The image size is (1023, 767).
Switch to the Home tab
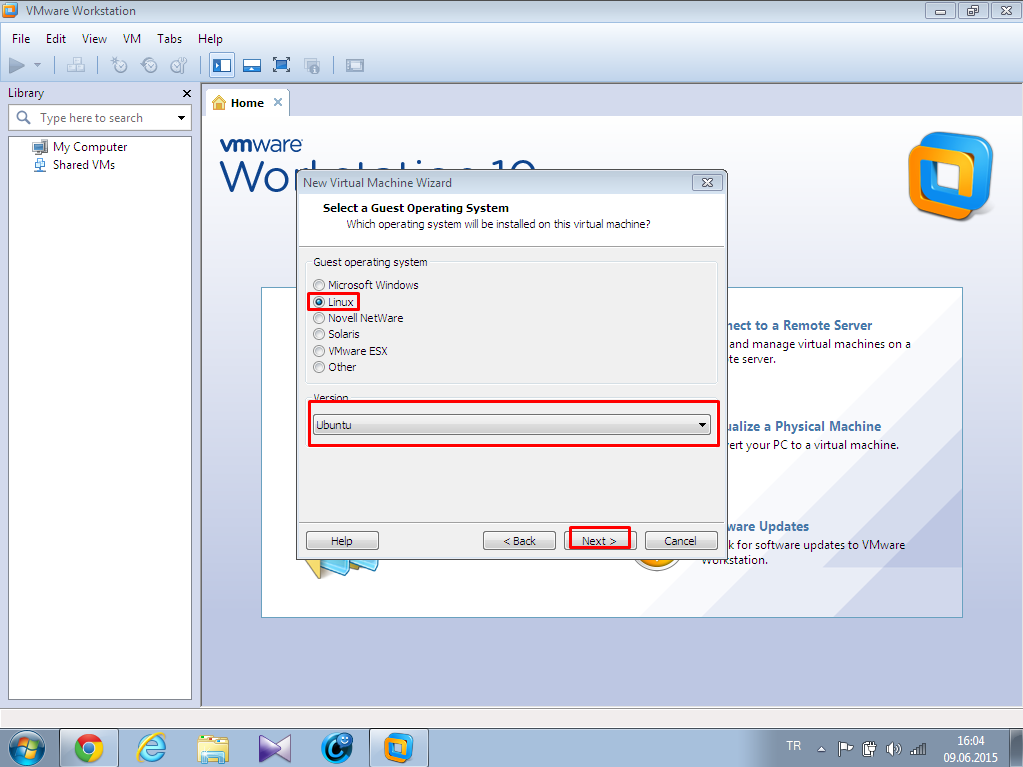(247, 103)
